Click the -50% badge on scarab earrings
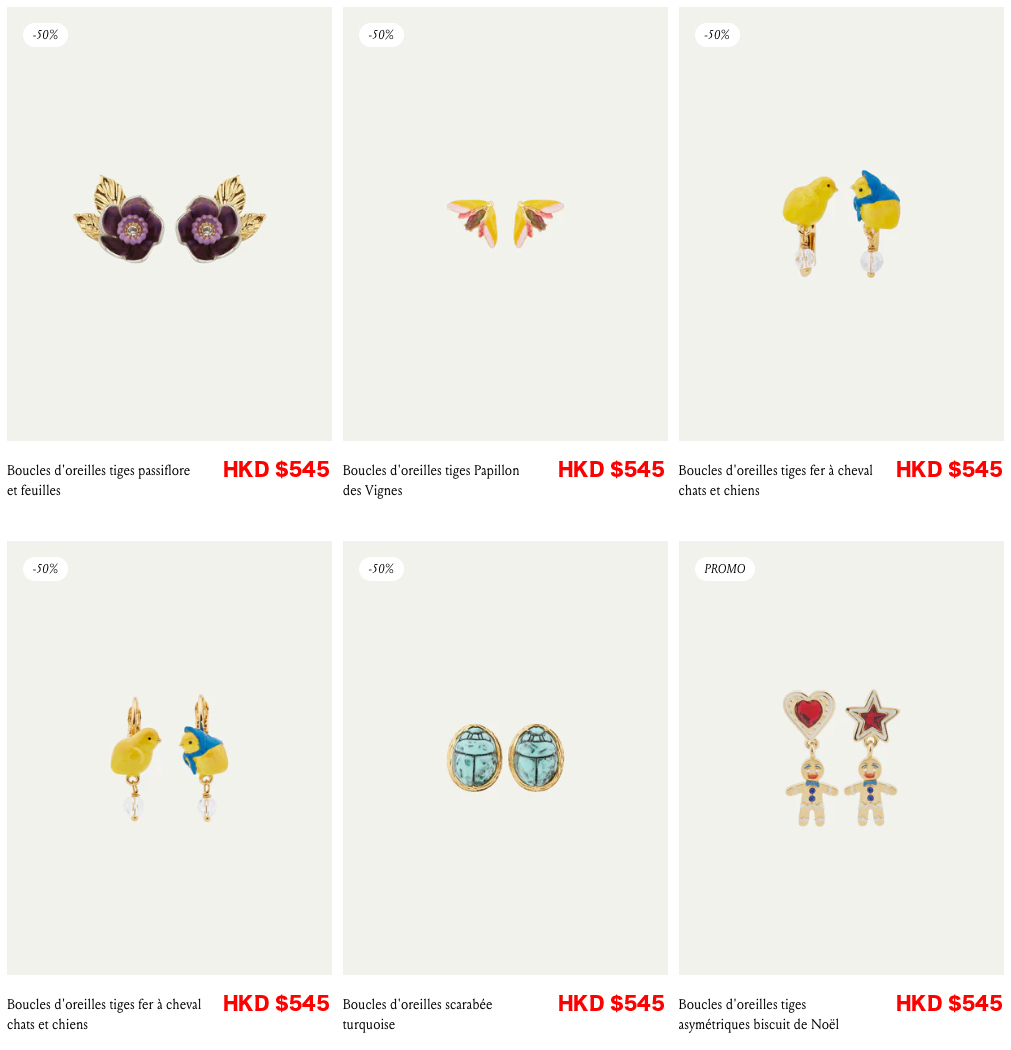 [382, 569]
